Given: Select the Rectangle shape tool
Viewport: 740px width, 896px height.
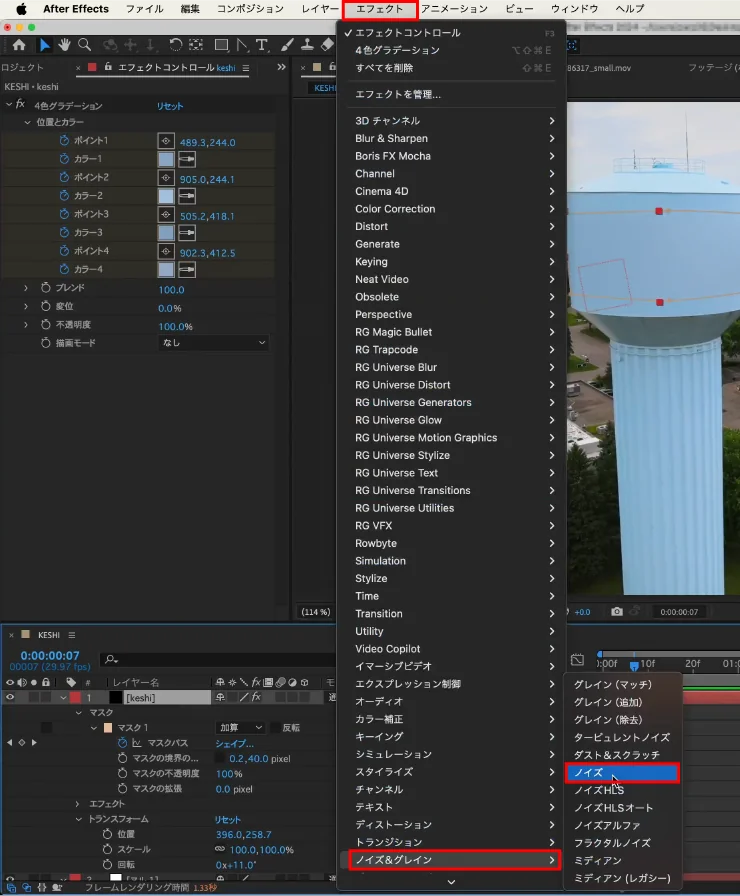Looking at the screenshot, I should [221, 45].
